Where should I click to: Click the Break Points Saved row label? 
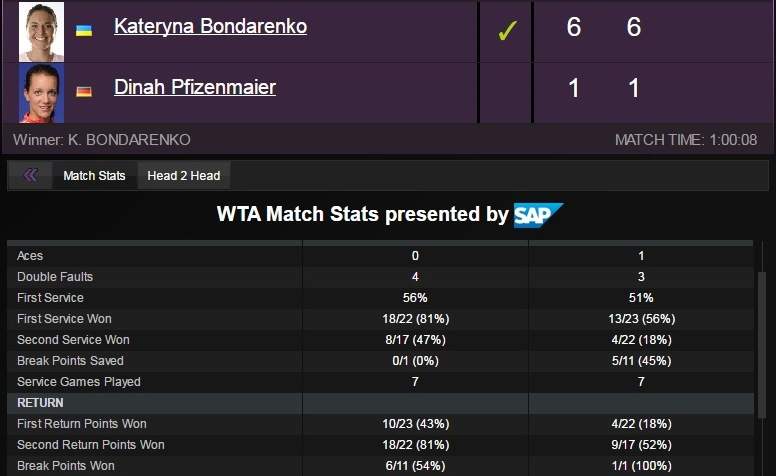(70, 361)
